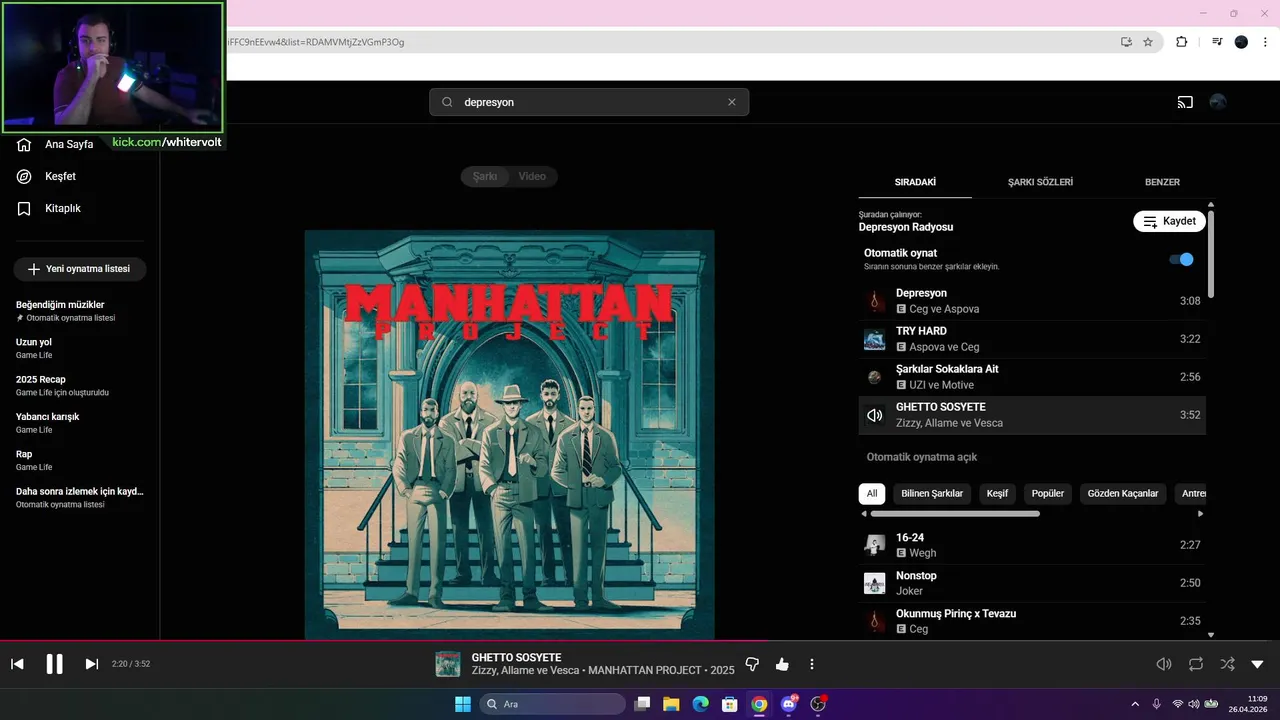Play Şarkılar Sokaklara Ait from the queue
The height and width of the screenshot is (720, 1280).
[x=1032, y=377]
